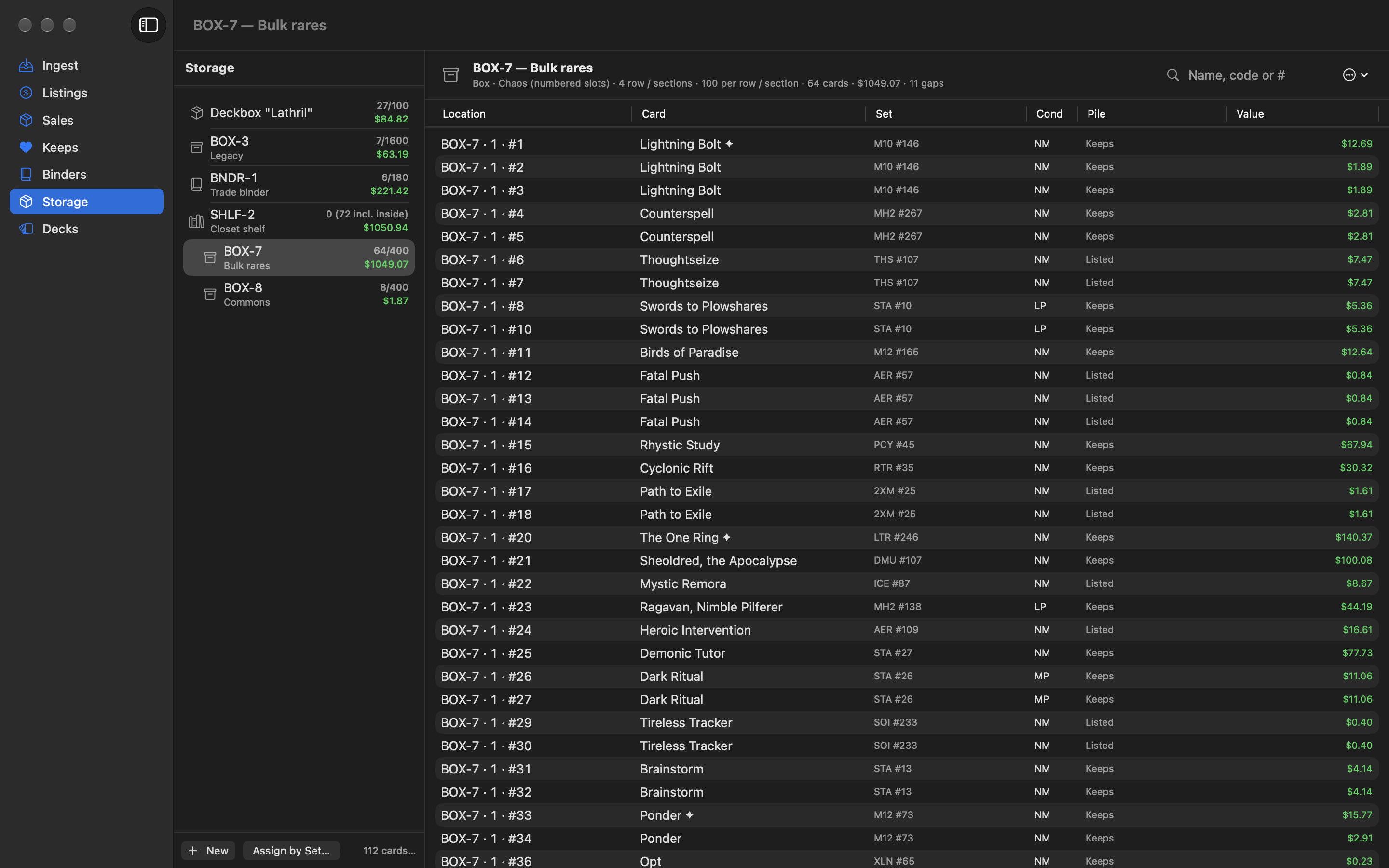Click the LTR #246 set cell
This screenshot has width=1389, height=868.
click(x=896, y=537)
